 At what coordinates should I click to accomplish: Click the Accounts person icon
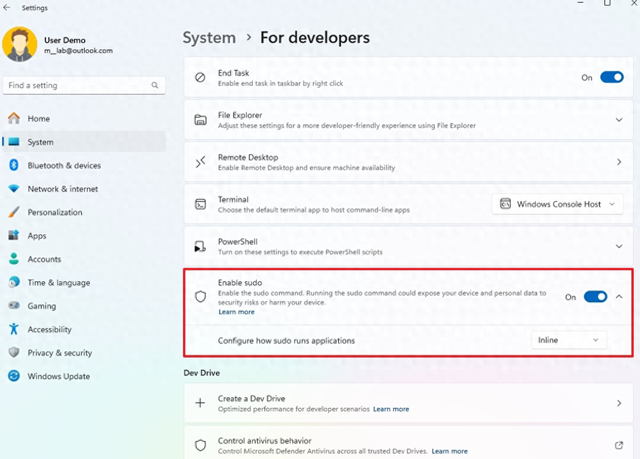[14, 259]
